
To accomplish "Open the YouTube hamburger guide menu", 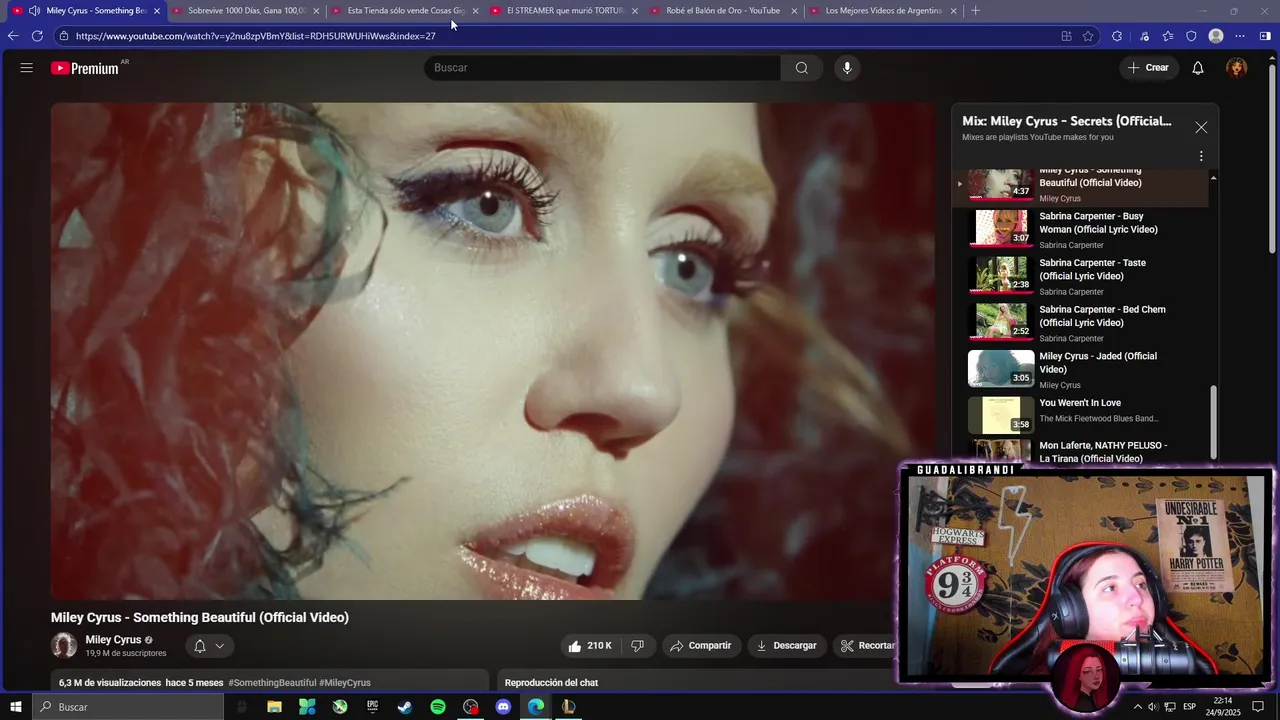I will tap(26, 68).
